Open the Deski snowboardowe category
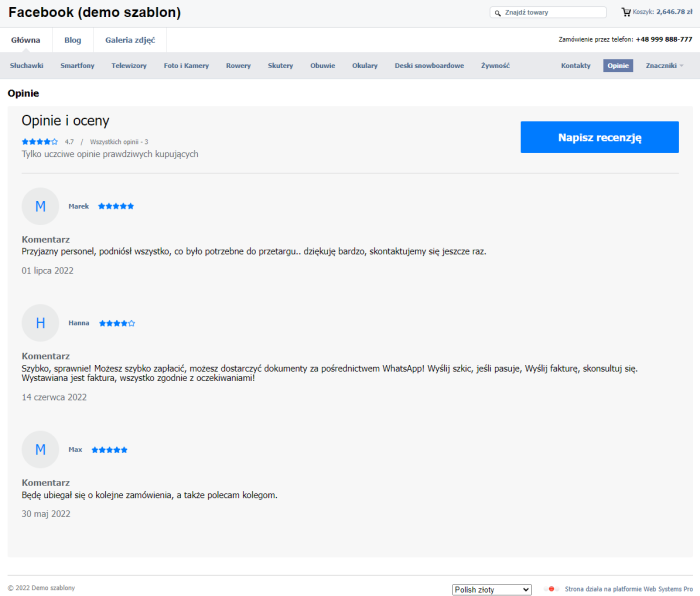This screenshot has height=596, width=700. [429, 65]
